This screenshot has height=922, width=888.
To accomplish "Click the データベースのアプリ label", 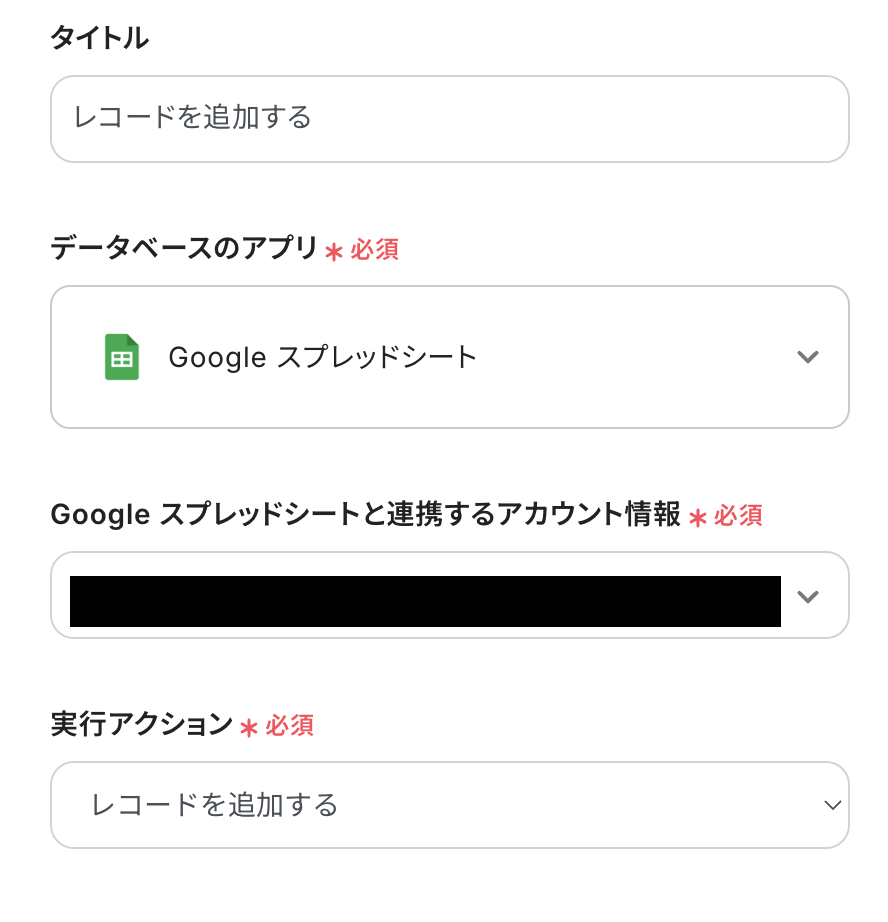I will [x=184, y=249].
